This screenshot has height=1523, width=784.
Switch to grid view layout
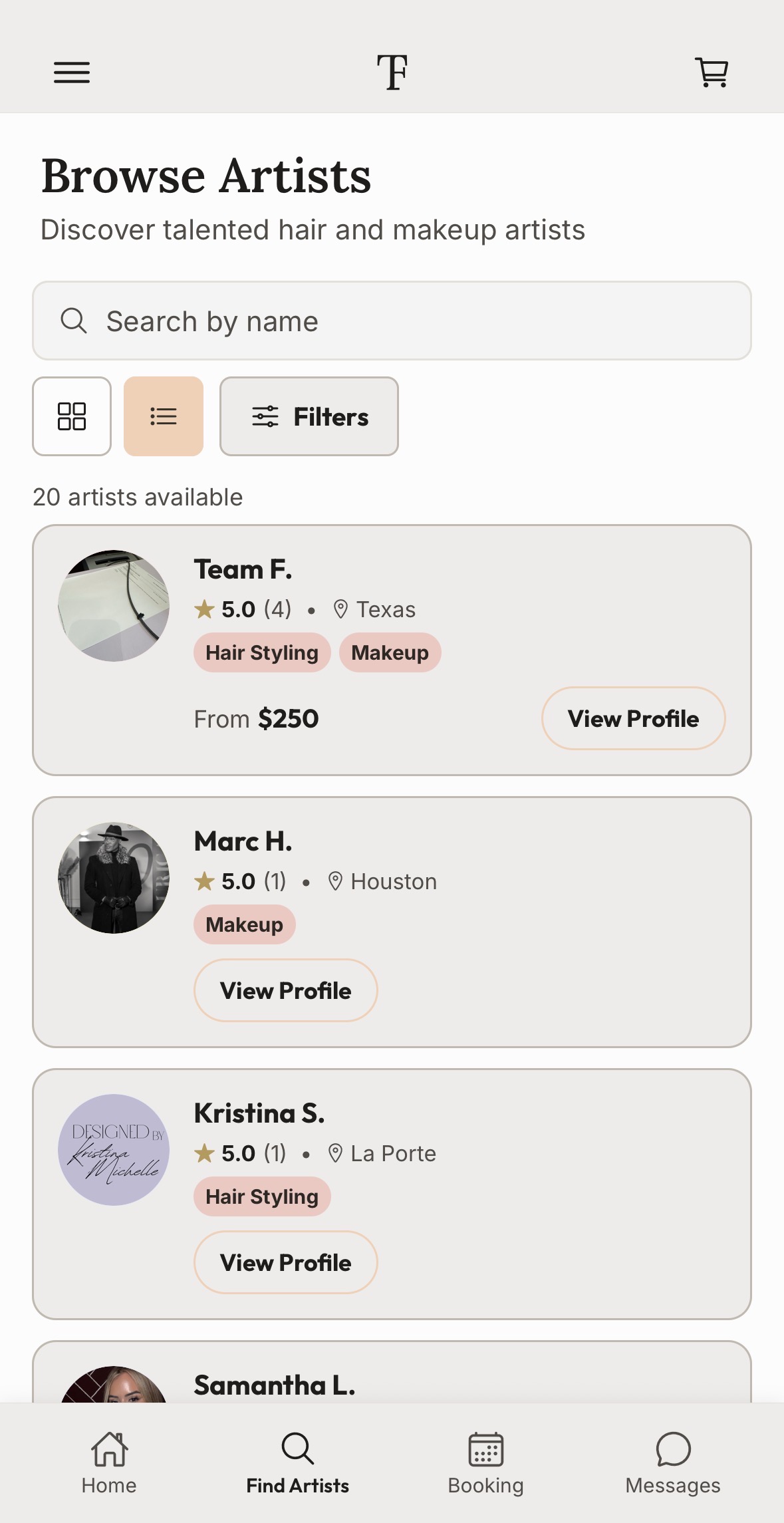pyautogui.click(x=72, y=416)
